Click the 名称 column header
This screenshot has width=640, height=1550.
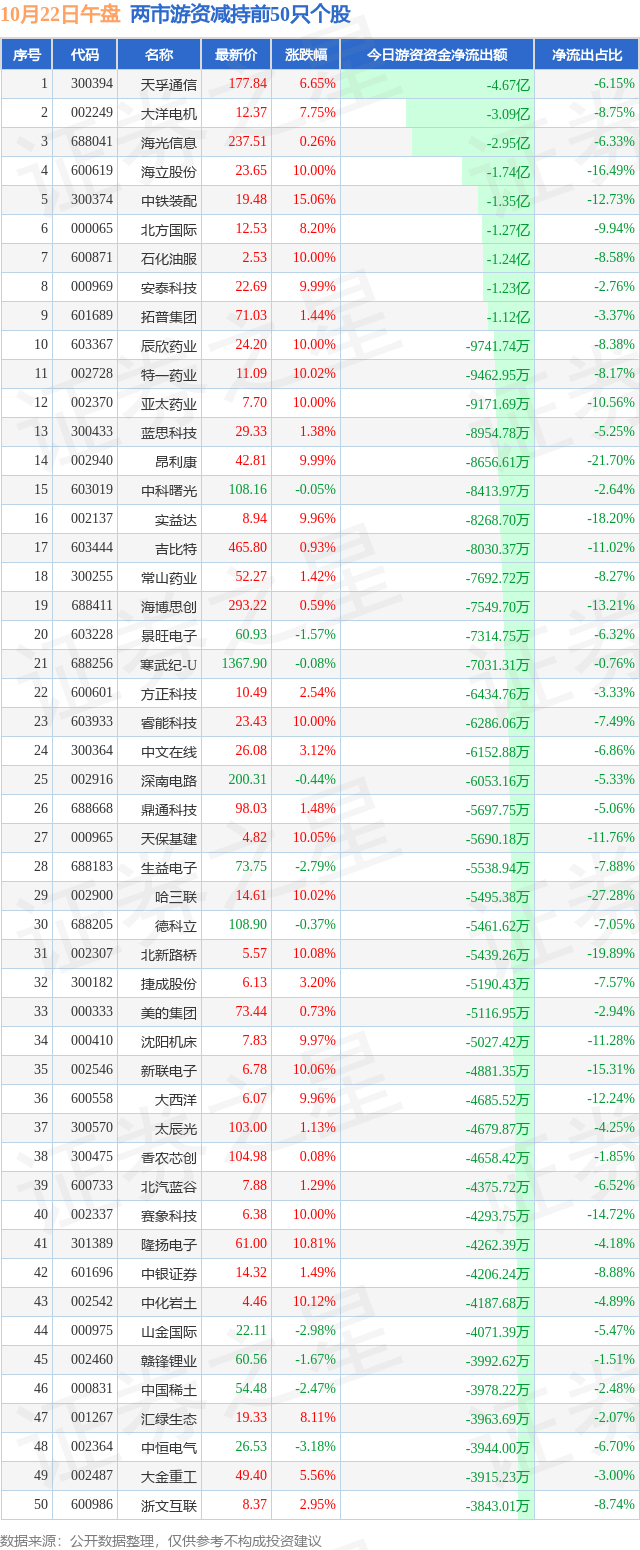[x=159, y=55]
